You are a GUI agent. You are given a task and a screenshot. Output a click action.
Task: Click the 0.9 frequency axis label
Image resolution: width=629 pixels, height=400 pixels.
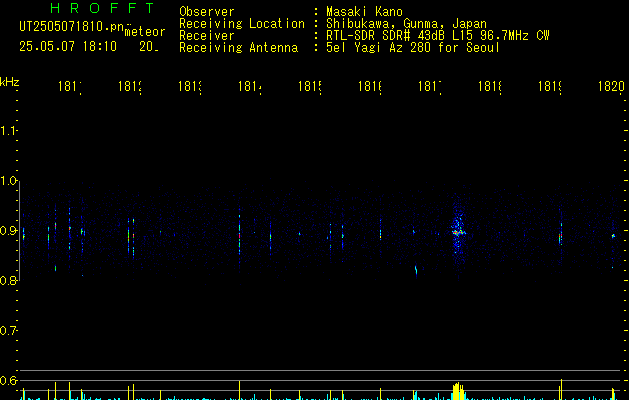pos(8,230)
